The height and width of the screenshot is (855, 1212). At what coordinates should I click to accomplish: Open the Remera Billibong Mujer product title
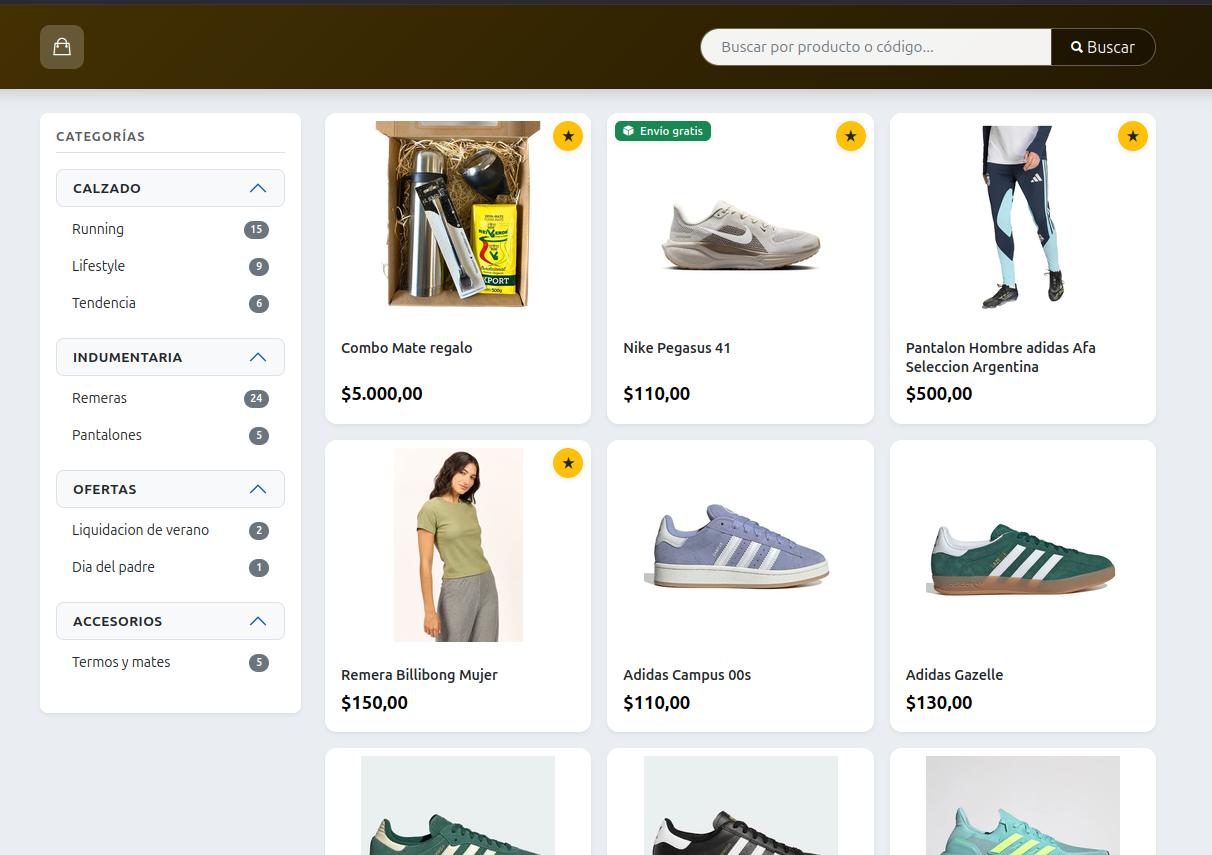419,675
